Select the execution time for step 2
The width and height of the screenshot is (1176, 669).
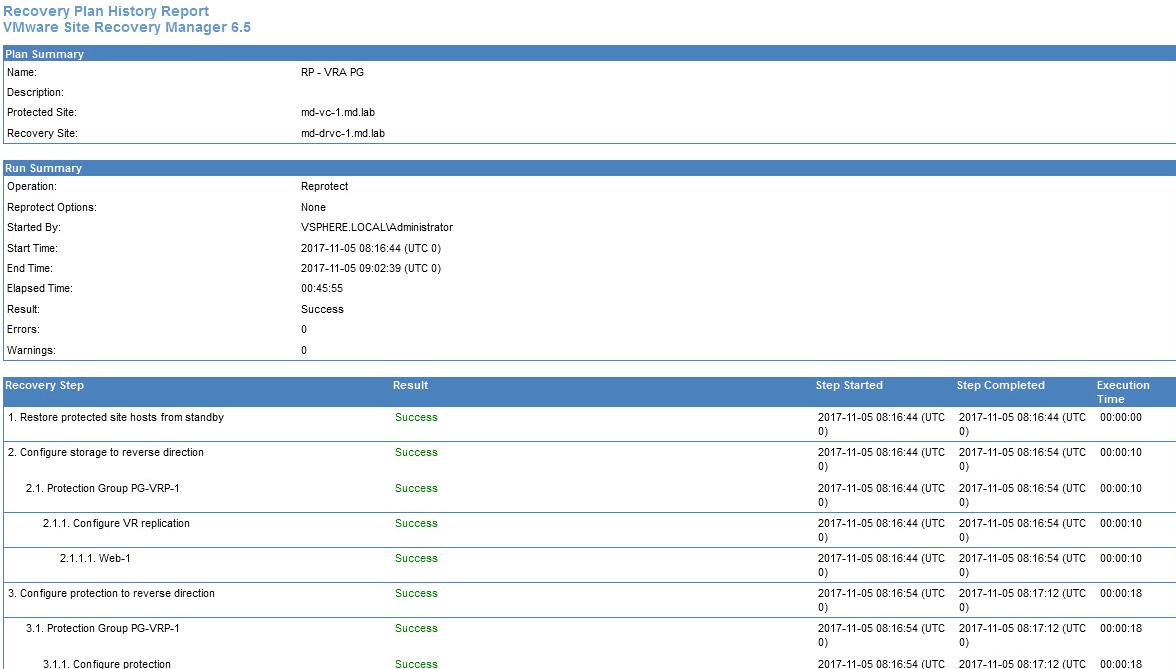tap(1121, 453)
